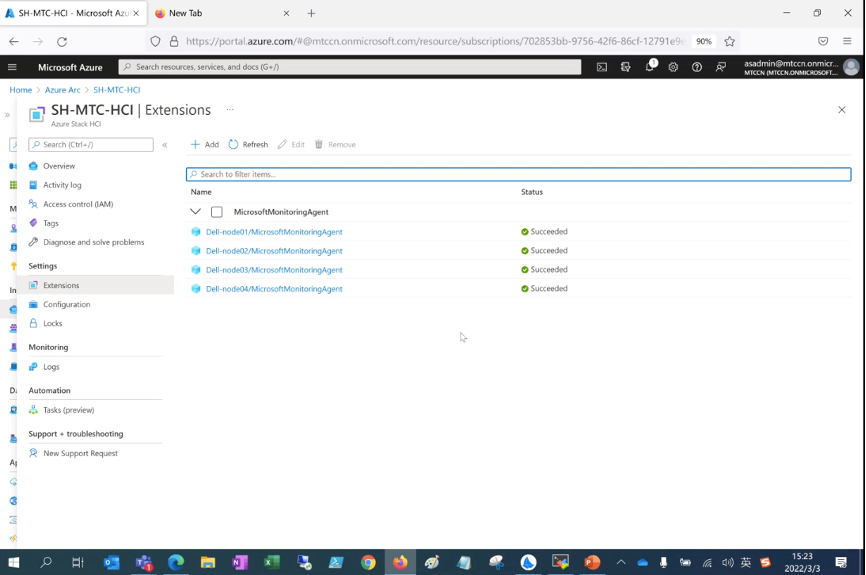The width and height of the screenshot is (866, 575).
Task: Show hidden system tray icons
Action: (x=621, y=562)
